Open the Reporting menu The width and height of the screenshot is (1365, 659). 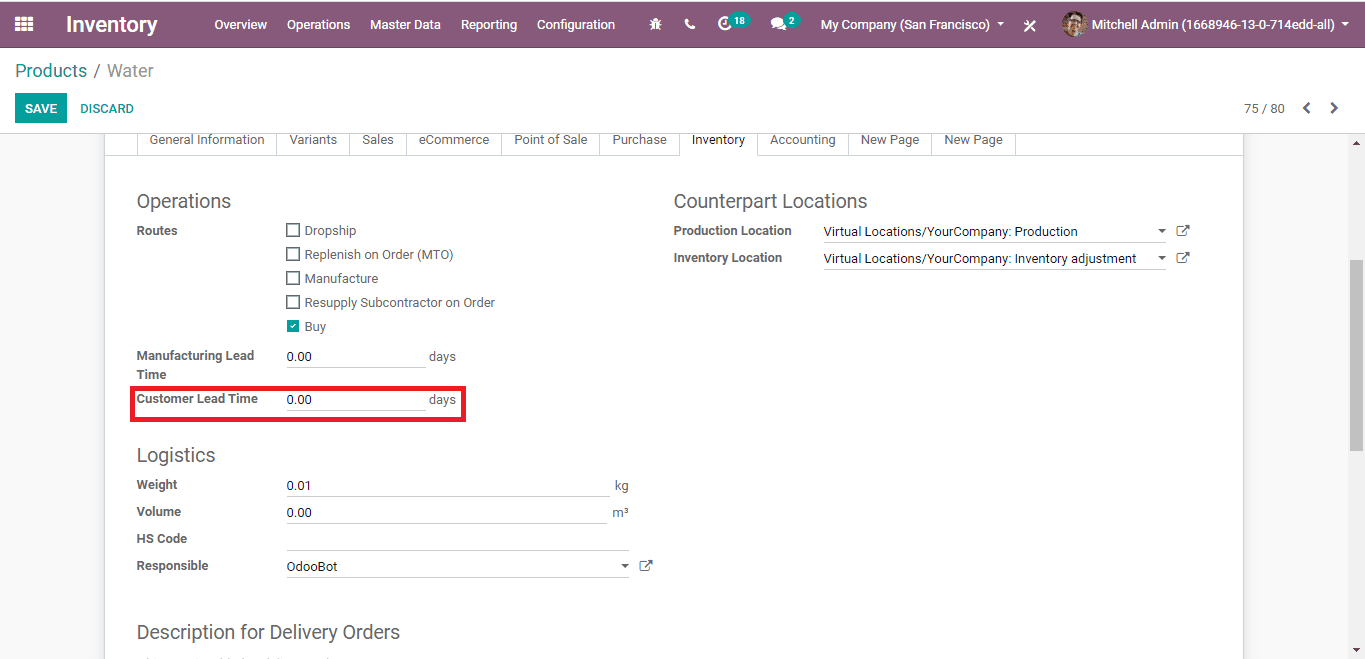489,24
